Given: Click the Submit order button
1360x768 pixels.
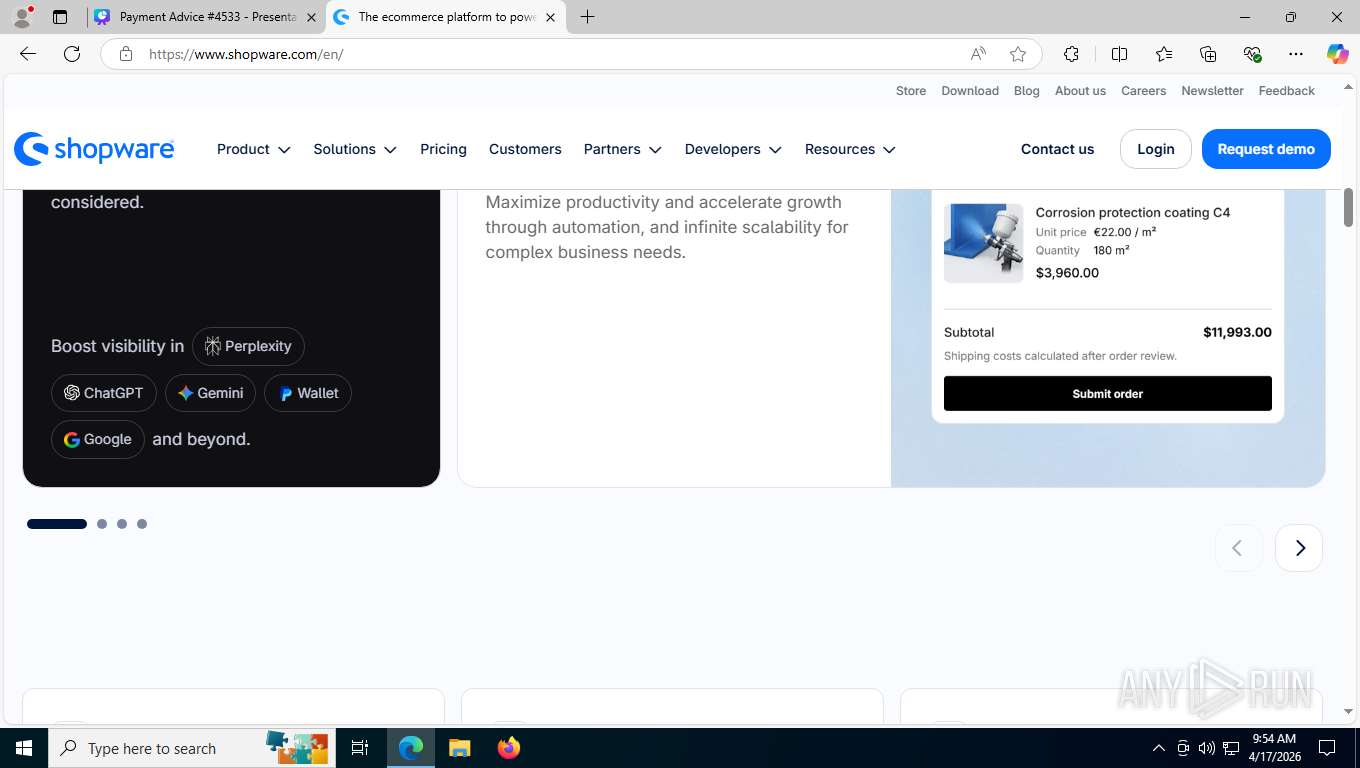Looking at the screenshot, I should pos(1108,394).
